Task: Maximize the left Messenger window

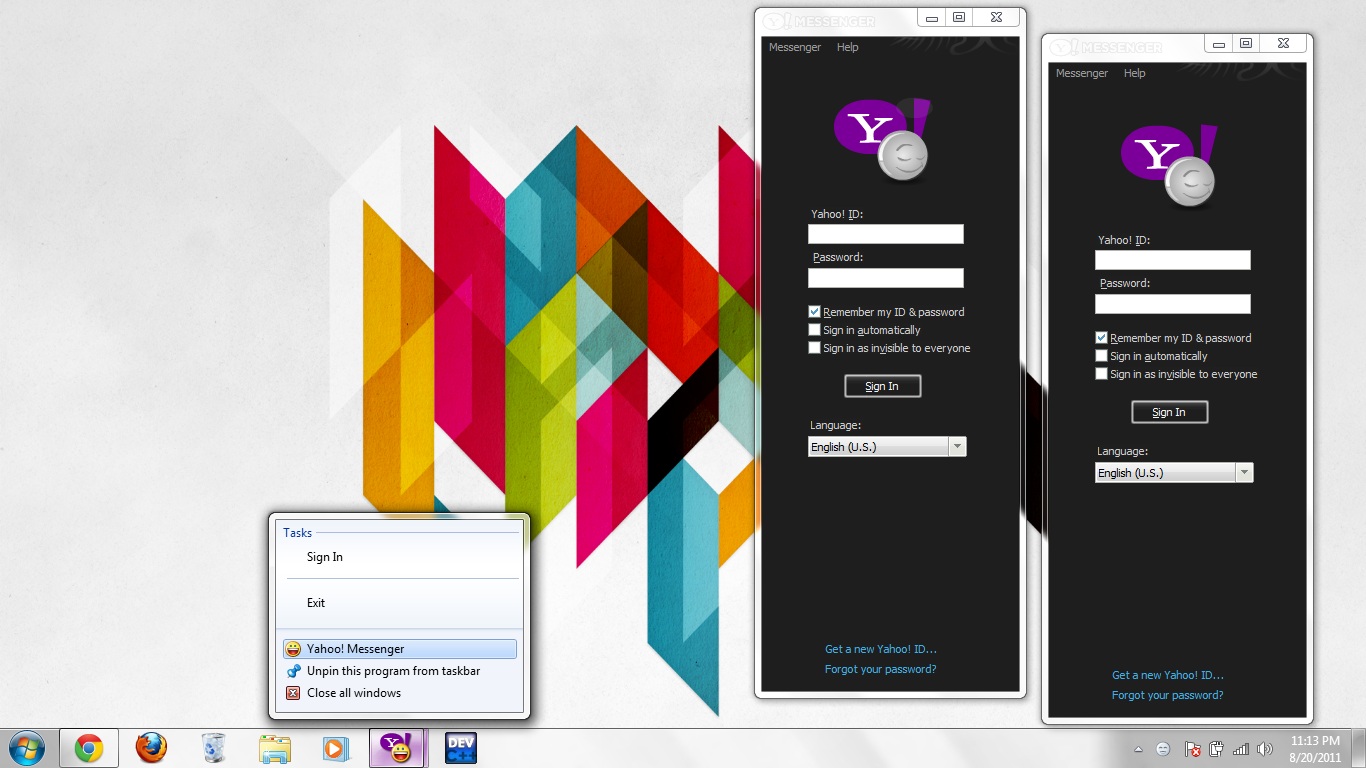Action: tap(958, 17)
